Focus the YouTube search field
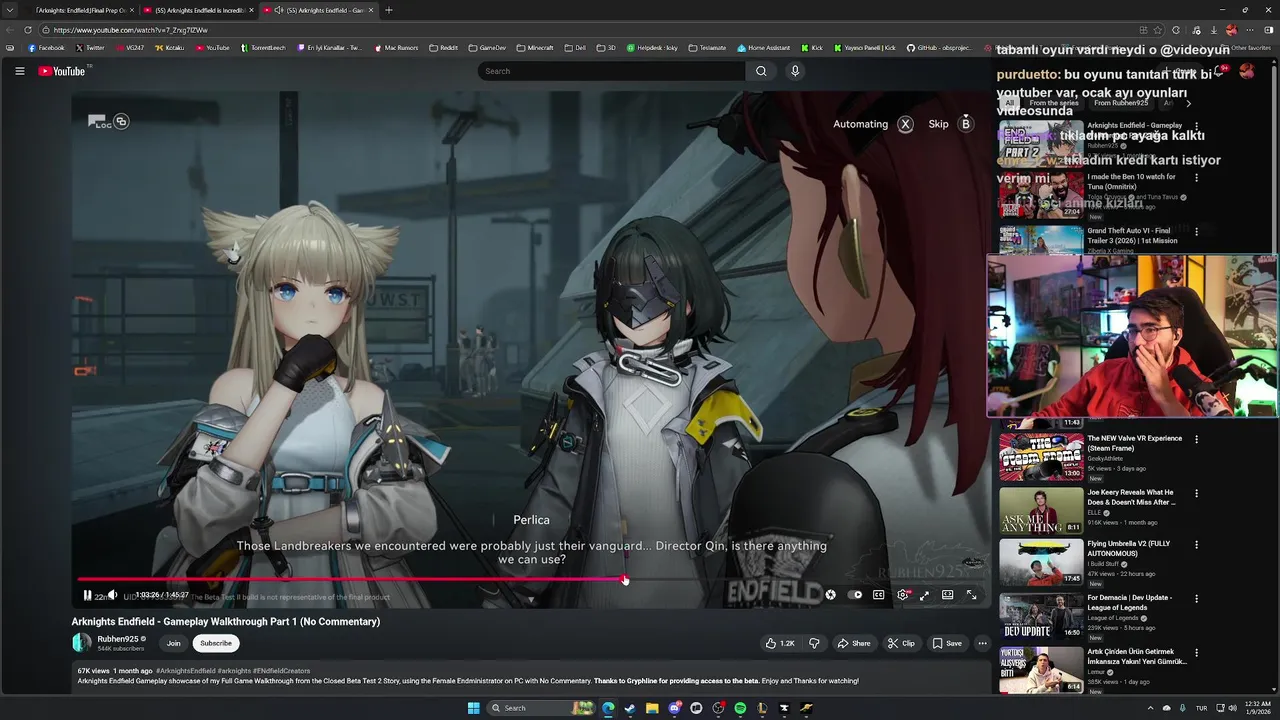The image size is (1280, 720). [x=611, y=71]
